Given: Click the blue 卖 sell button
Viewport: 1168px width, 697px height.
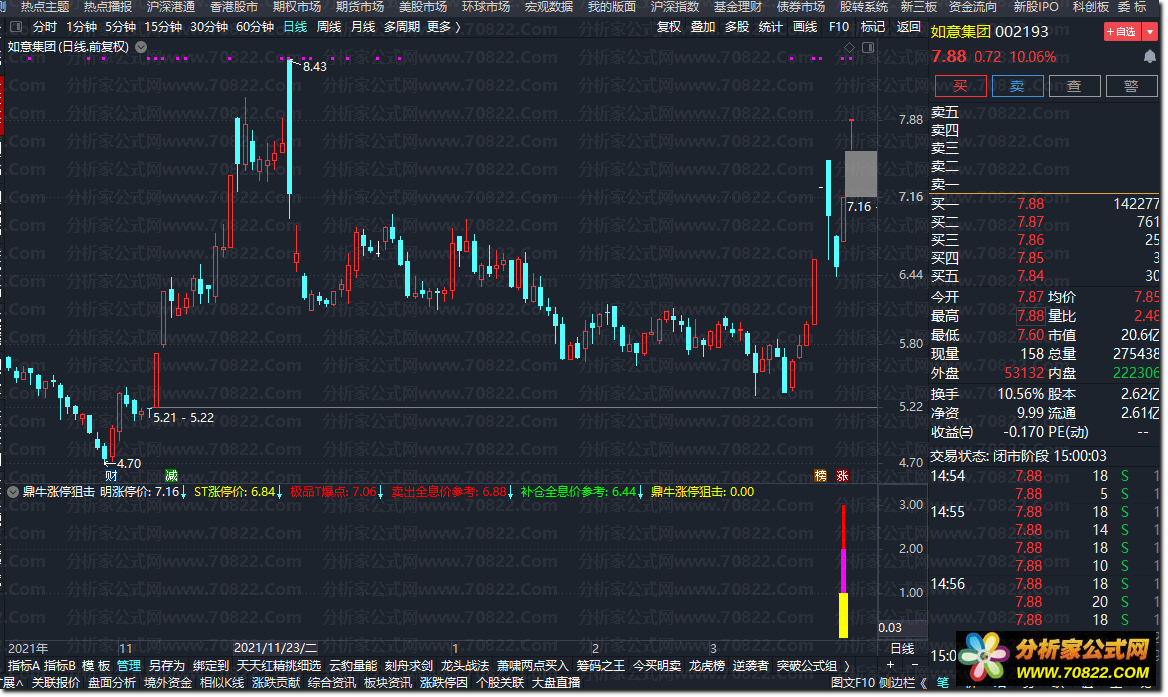Looking at the screenshot, I should tap(1017, 86).
